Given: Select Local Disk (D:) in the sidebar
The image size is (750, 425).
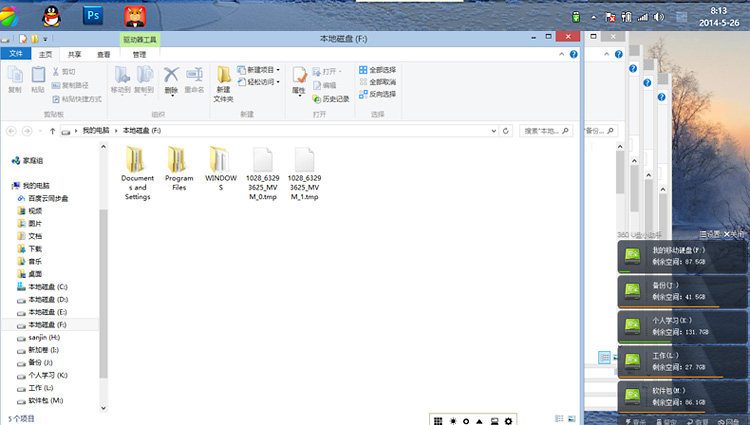Looking at the screenshot, I should click(43, 299).
